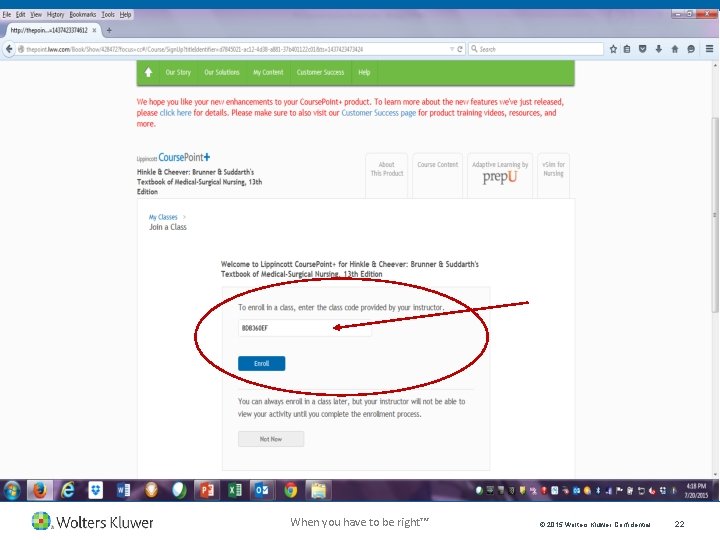This screenshot has height=540, width=720.
Task: Open Microsoft Word from the taskbar
Action: (x=124, y=490)
